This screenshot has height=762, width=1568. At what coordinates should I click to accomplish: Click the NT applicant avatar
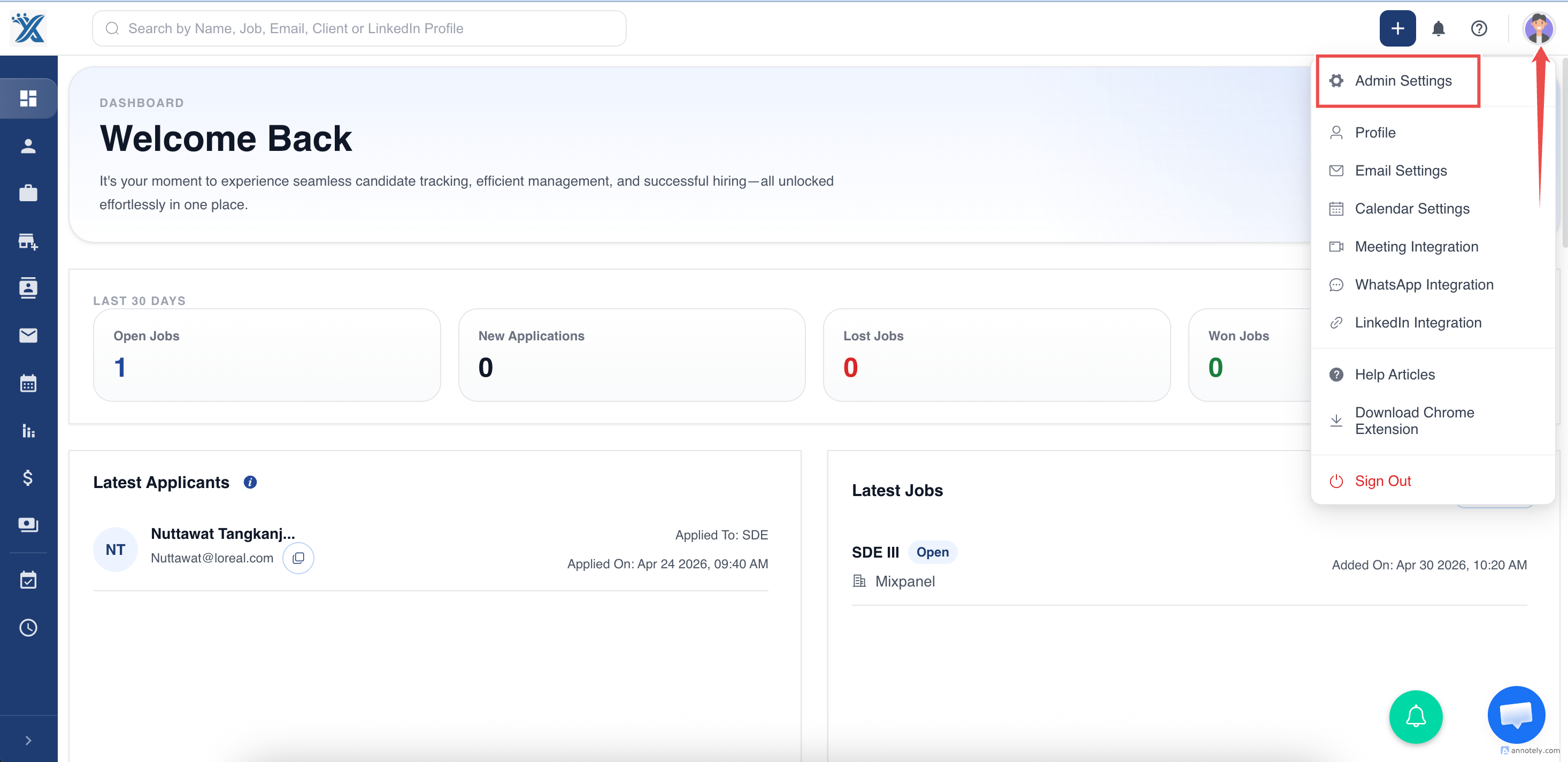[x=115, y=550]
